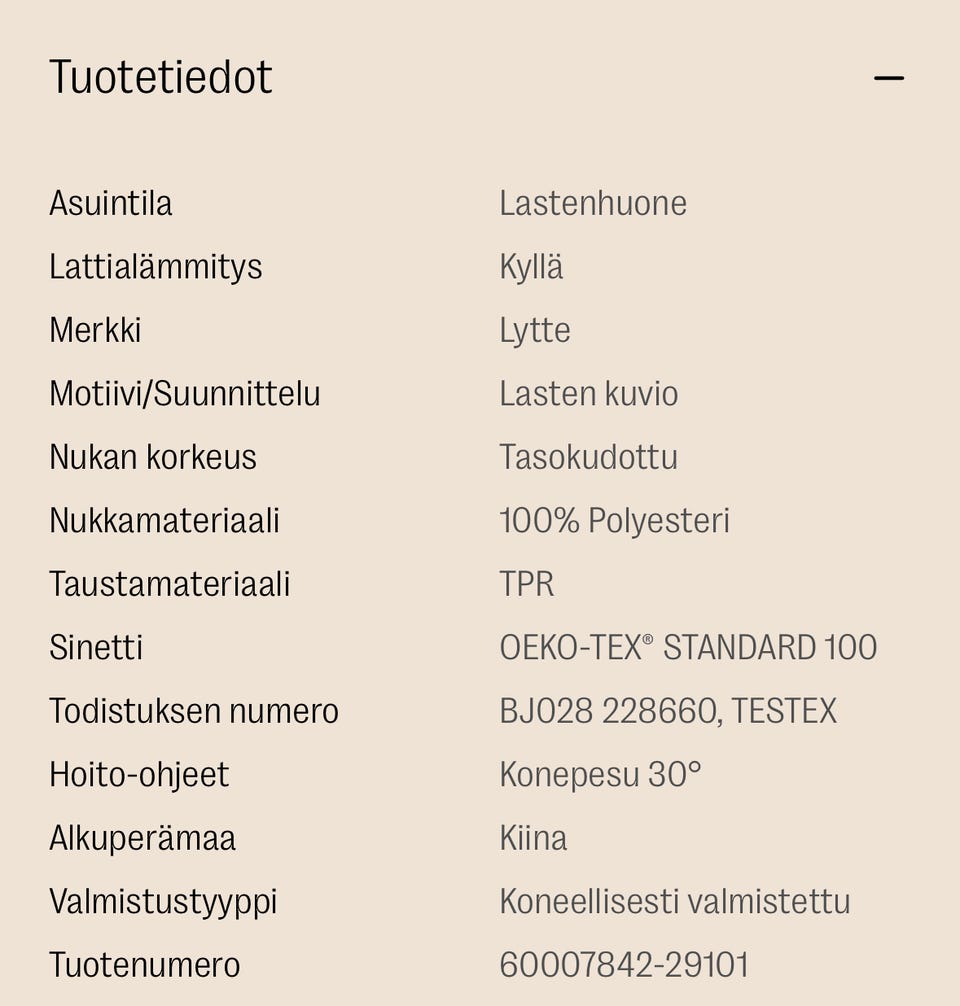
Task: Select the Tuotetiedot heading
Action: point(160,75)
